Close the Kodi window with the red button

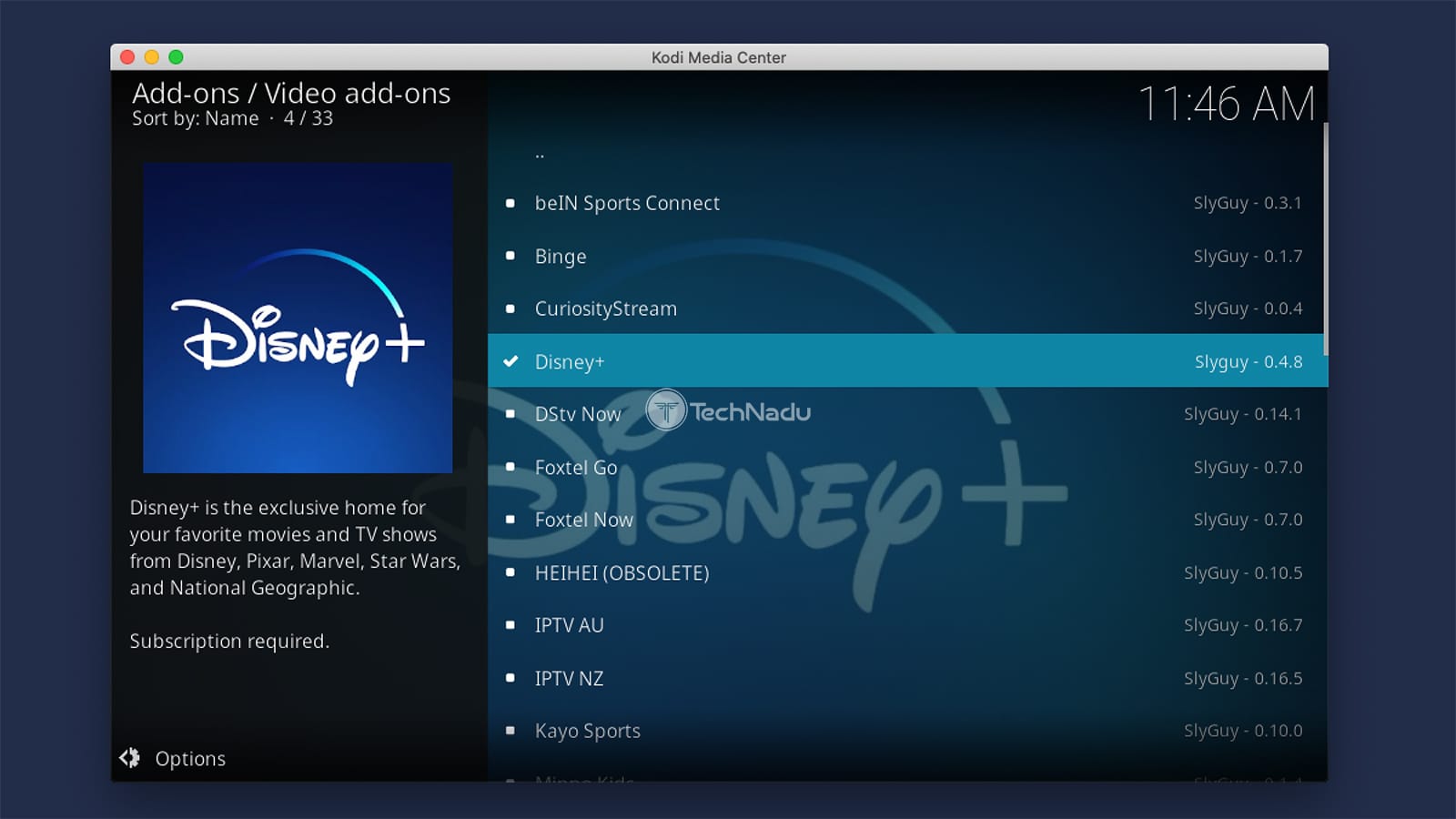127,57
